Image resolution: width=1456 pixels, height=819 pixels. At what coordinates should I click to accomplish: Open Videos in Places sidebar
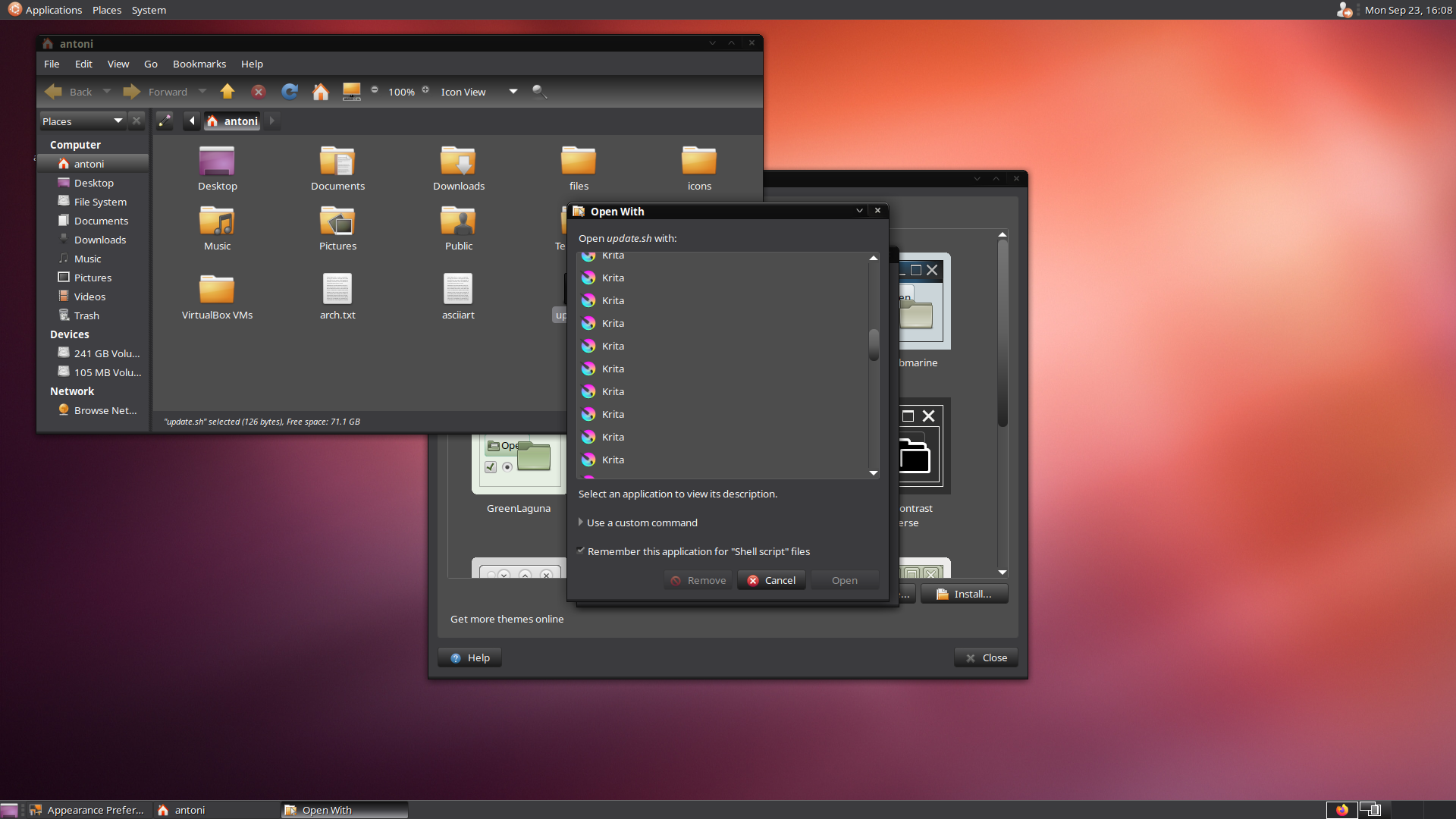coord(93,297)
